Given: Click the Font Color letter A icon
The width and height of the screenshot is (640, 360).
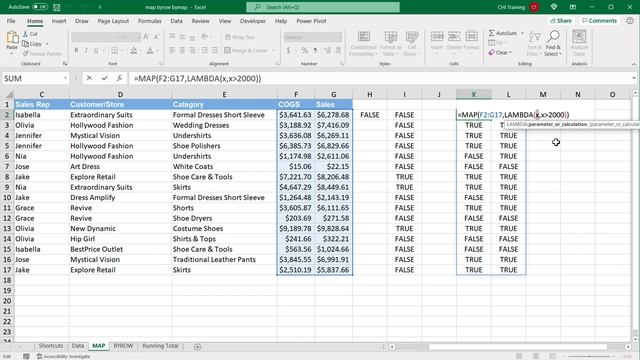Looking at the screenshot, I should click(x=150, y=50).
